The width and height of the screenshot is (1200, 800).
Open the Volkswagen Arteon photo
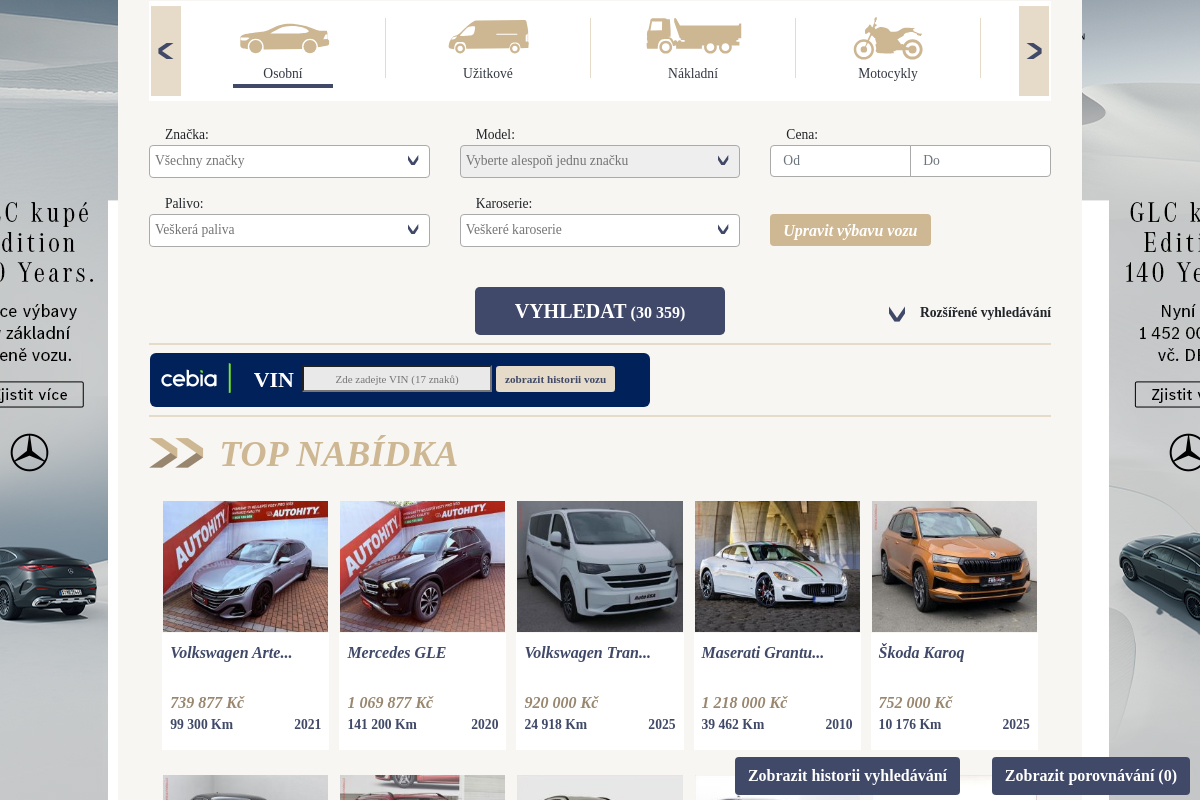point(245,566)
